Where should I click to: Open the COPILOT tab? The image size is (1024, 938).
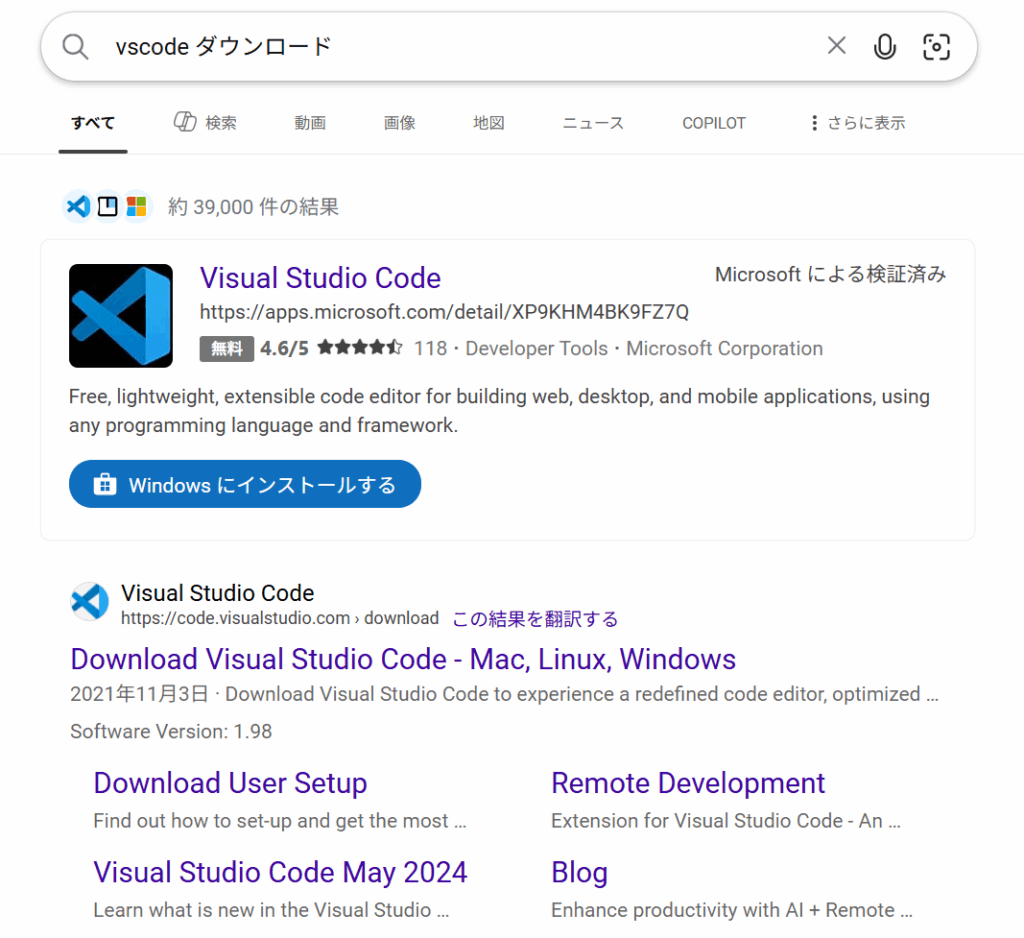click(x=714, y=123)
